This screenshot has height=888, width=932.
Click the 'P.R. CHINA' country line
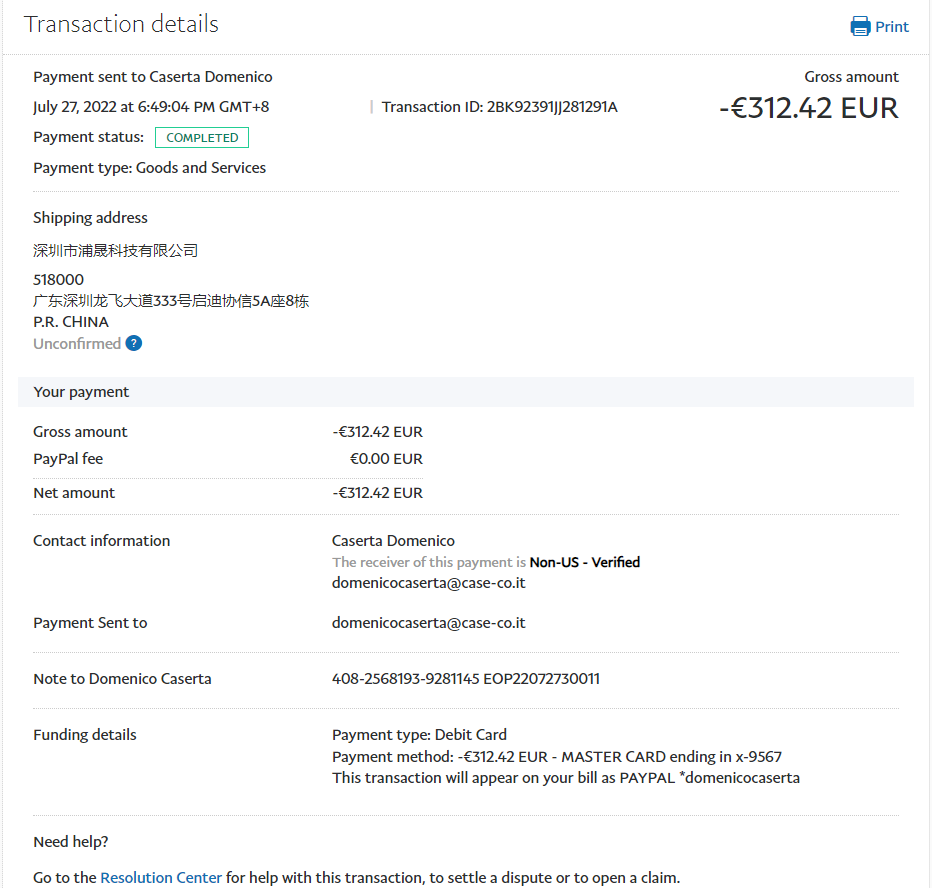[x=71, y=322]
